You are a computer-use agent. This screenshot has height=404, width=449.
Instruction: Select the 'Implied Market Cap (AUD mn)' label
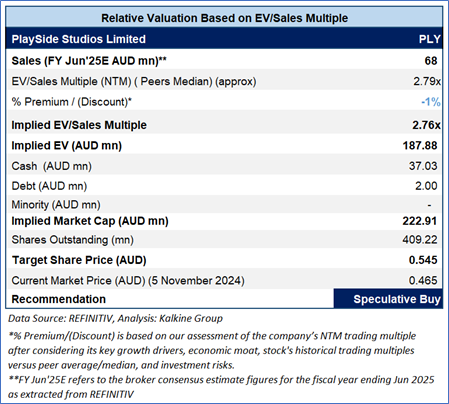(90, 221)
